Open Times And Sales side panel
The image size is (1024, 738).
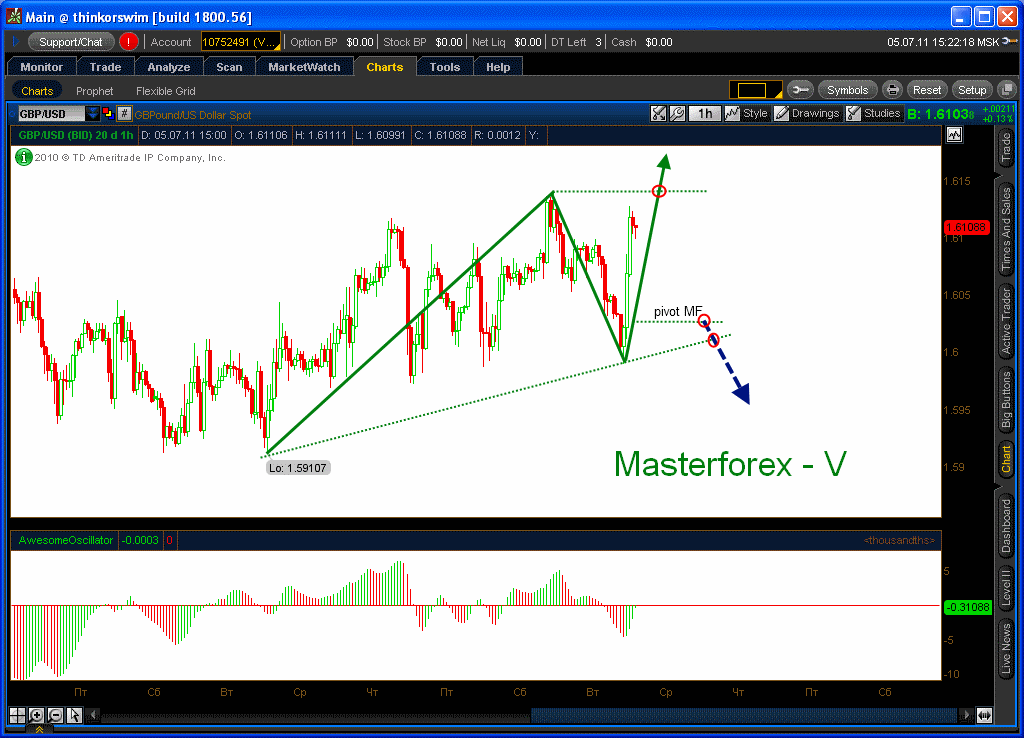coord(1006,229)
